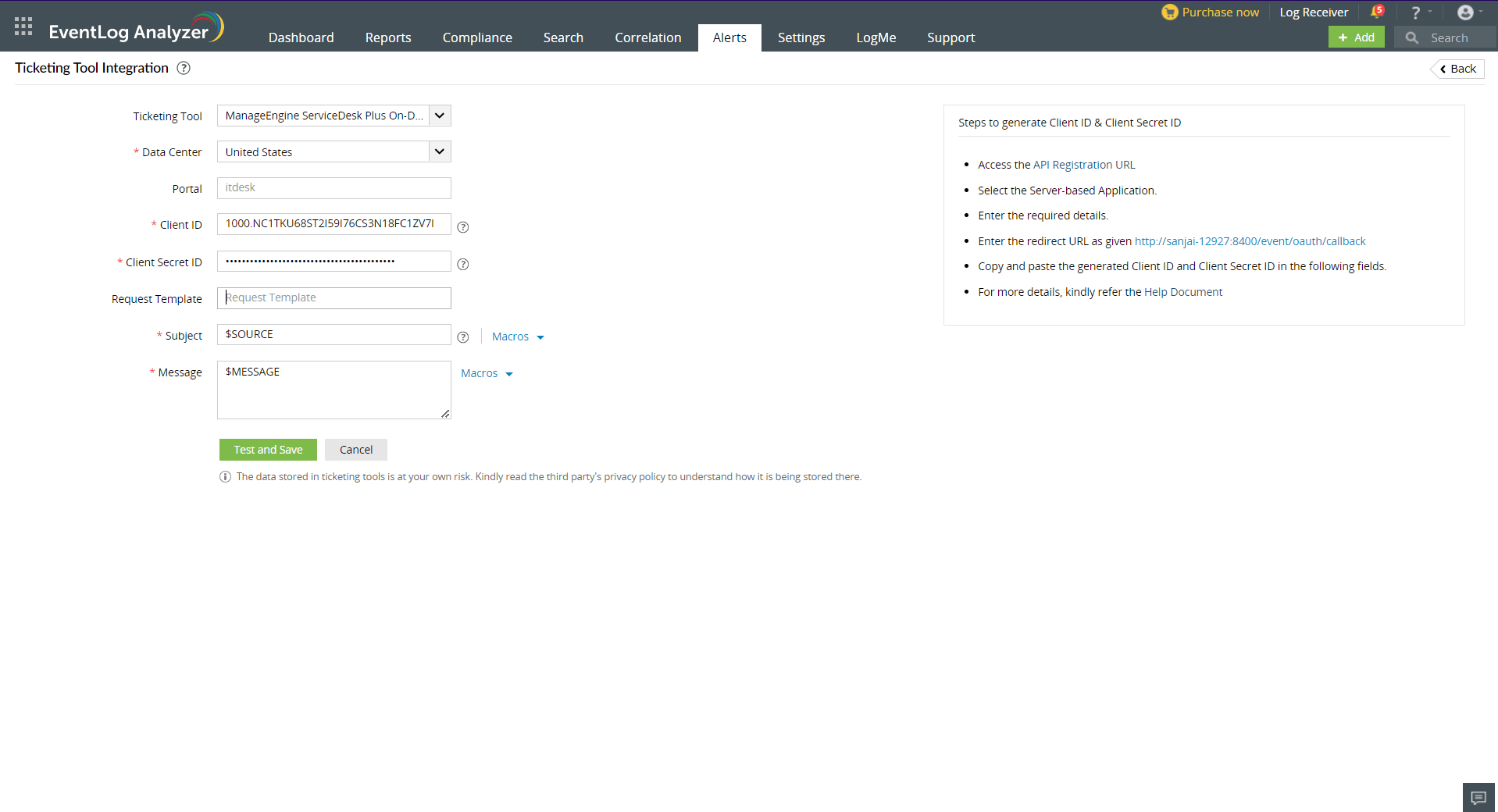Image resolution: width=1498 pixels, height=812 pixels.
Task: Focus the Portal input field
Action: click(x=334, y=188)
